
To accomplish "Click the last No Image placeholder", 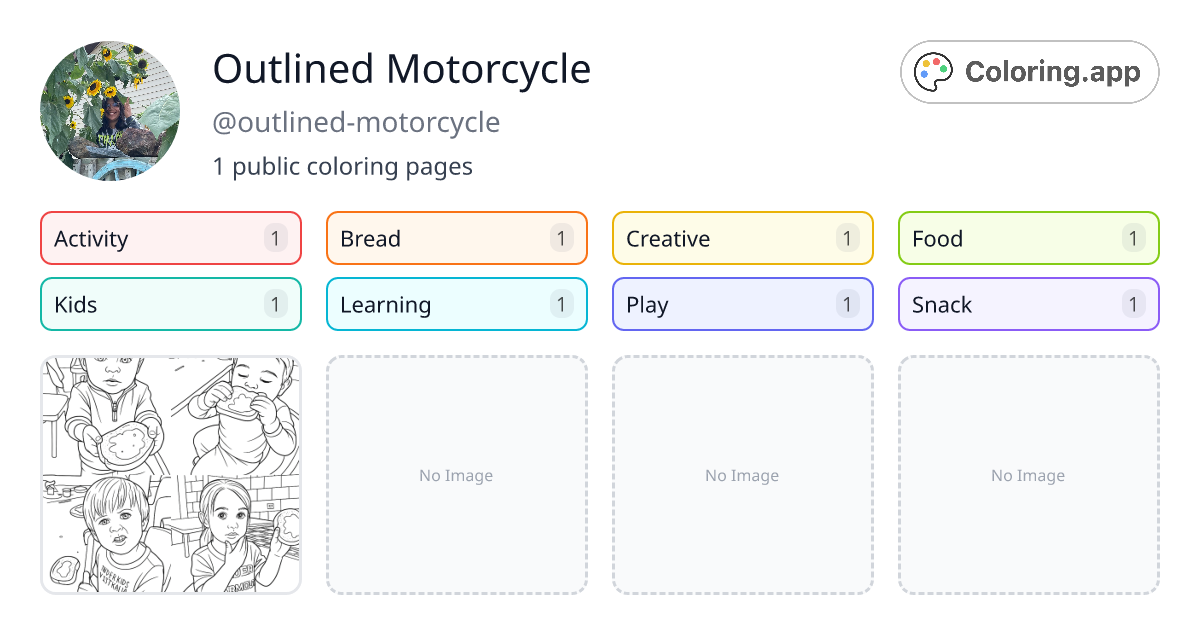I will point(1028,475).
